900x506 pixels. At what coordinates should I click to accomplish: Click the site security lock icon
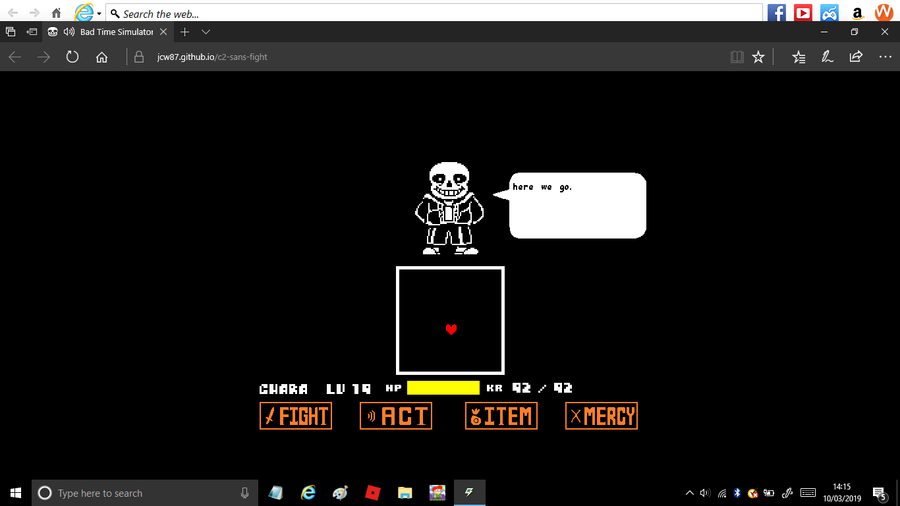pyautogui.click(x=139, y=57)
